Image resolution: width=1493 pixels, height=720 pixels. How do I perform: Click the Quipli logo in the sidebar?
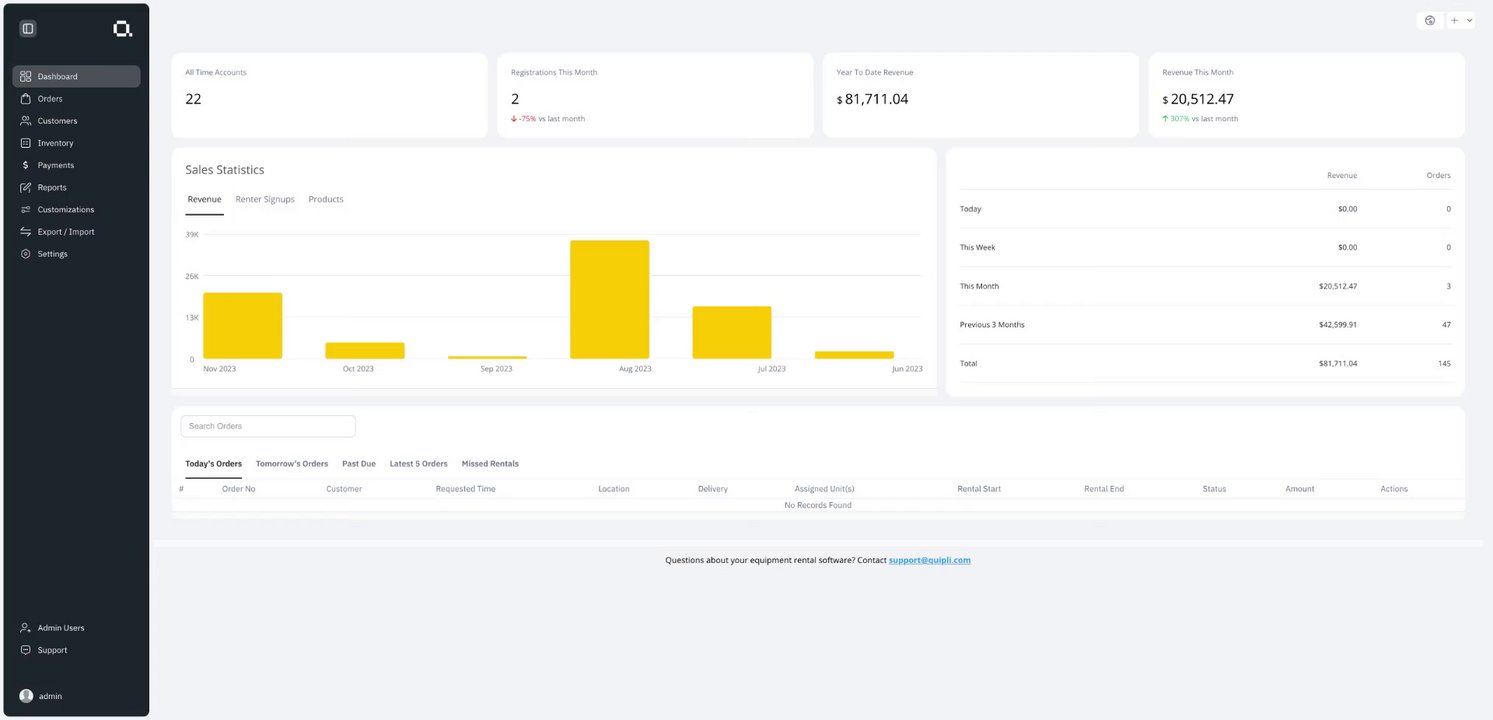pyautogui.click(x=122, y=29)
